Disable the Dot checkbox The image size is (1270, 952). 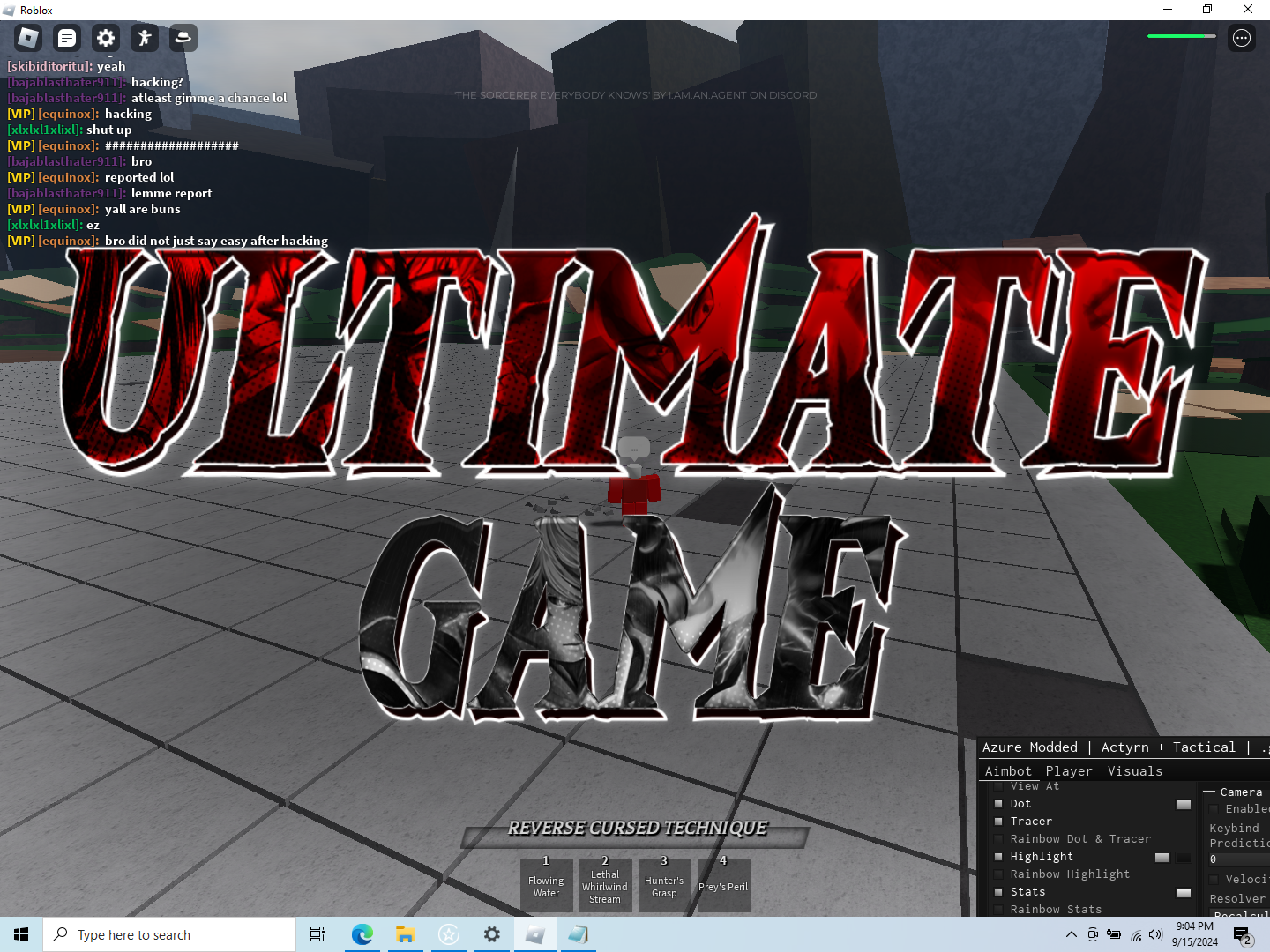pos(998,804)
